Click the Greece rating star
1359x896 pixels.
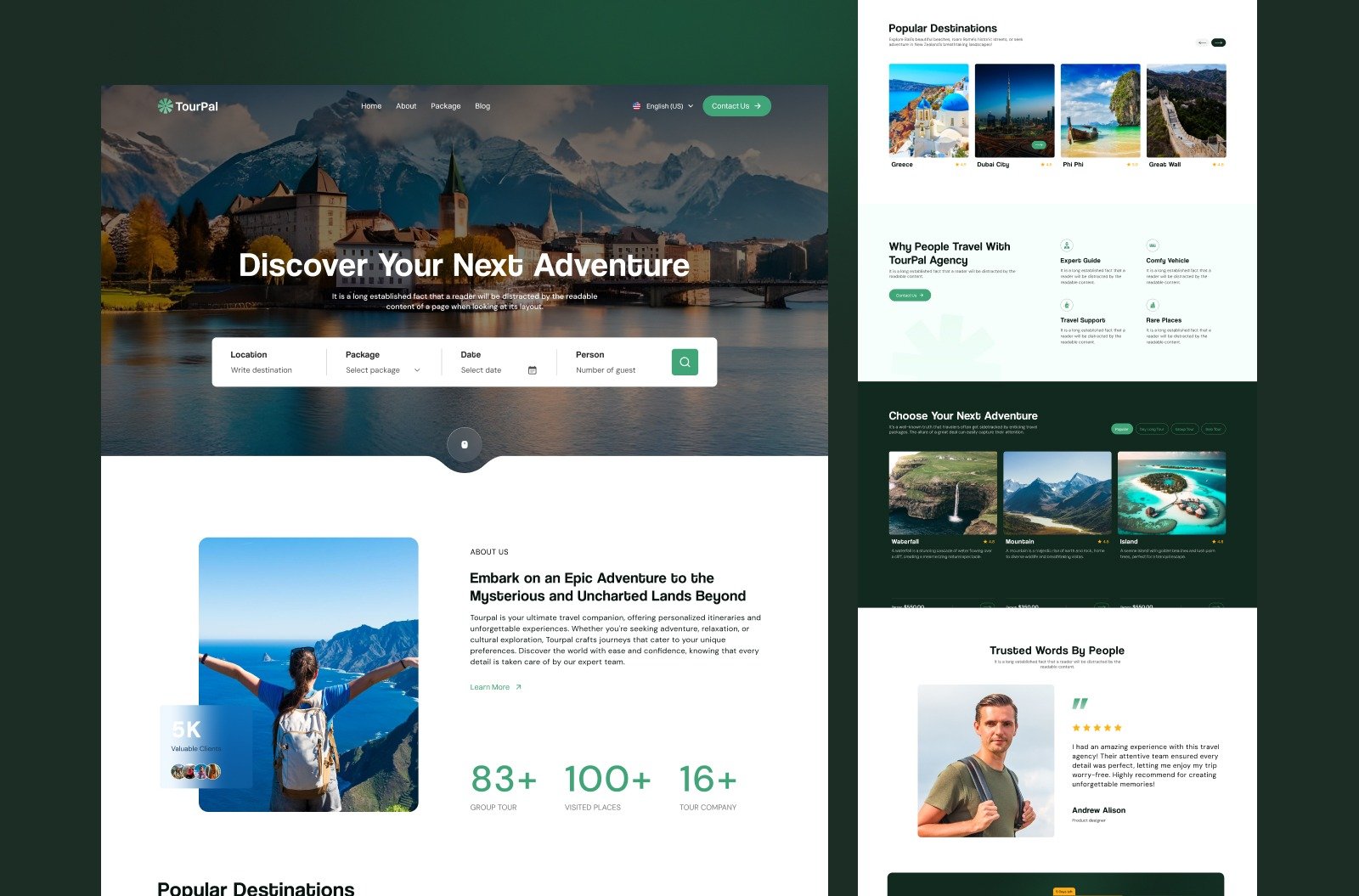coord(958,165)
